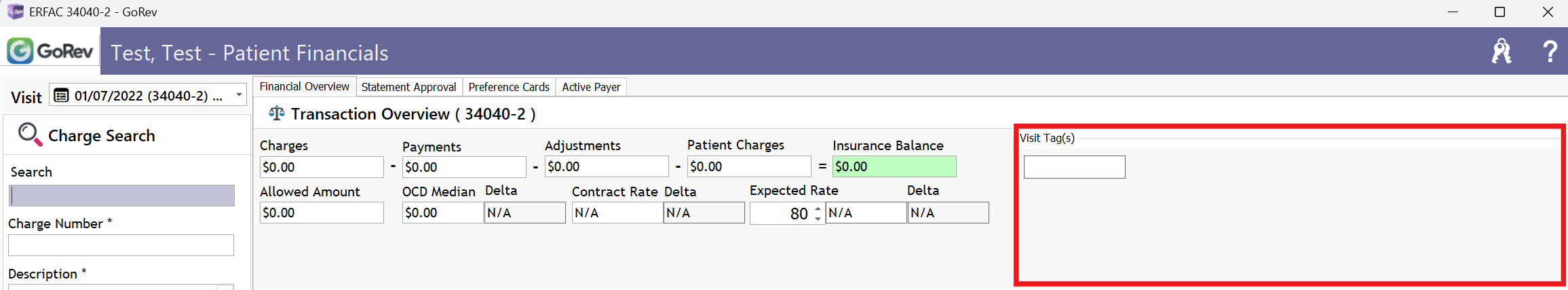Click the Search input field
The image size is (1568, 290).
tap(122, 196)
